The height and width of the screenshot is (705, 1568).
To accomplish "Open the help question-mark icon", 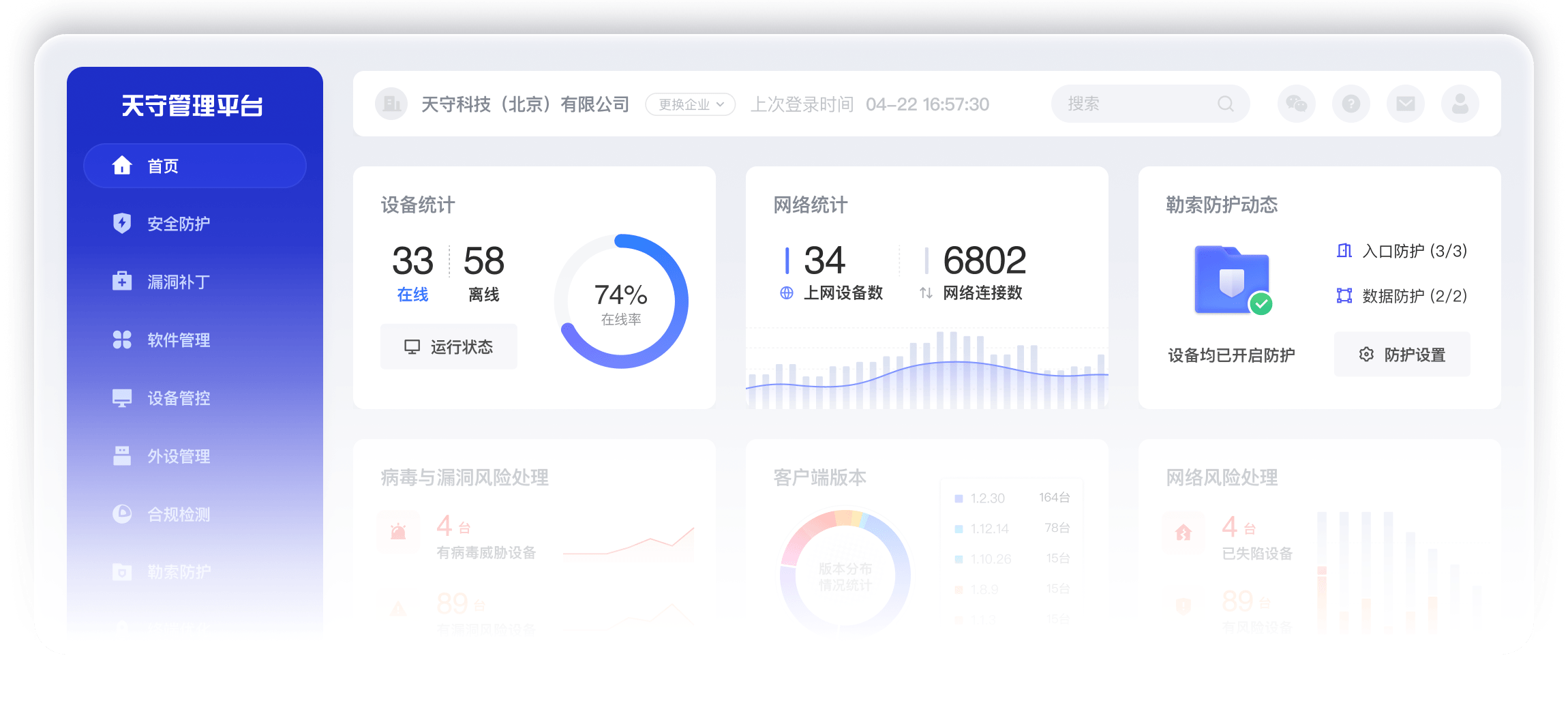I will click(x=1351, y=104).
